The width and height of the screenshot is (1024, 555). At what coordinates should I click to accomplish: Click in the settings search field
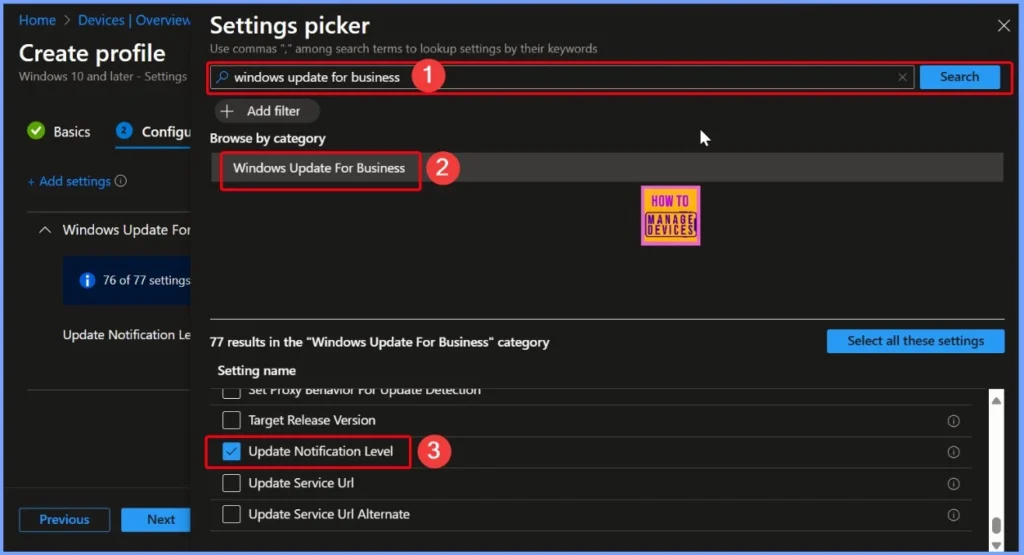[x=562, y=77]
